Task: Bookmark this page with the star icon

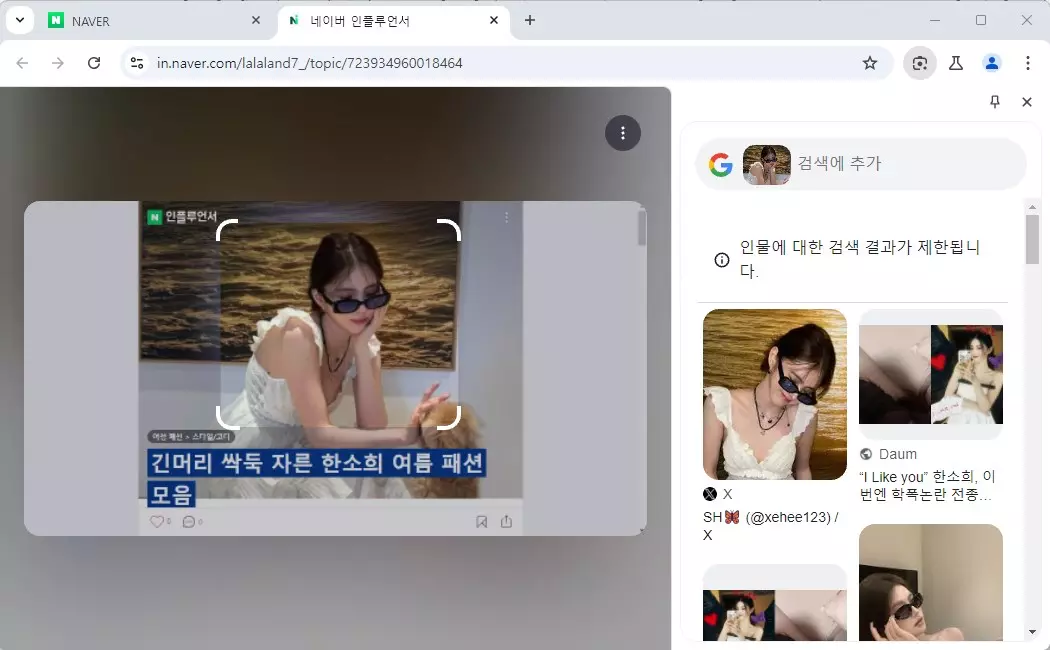Action: (x=870, y=62)
